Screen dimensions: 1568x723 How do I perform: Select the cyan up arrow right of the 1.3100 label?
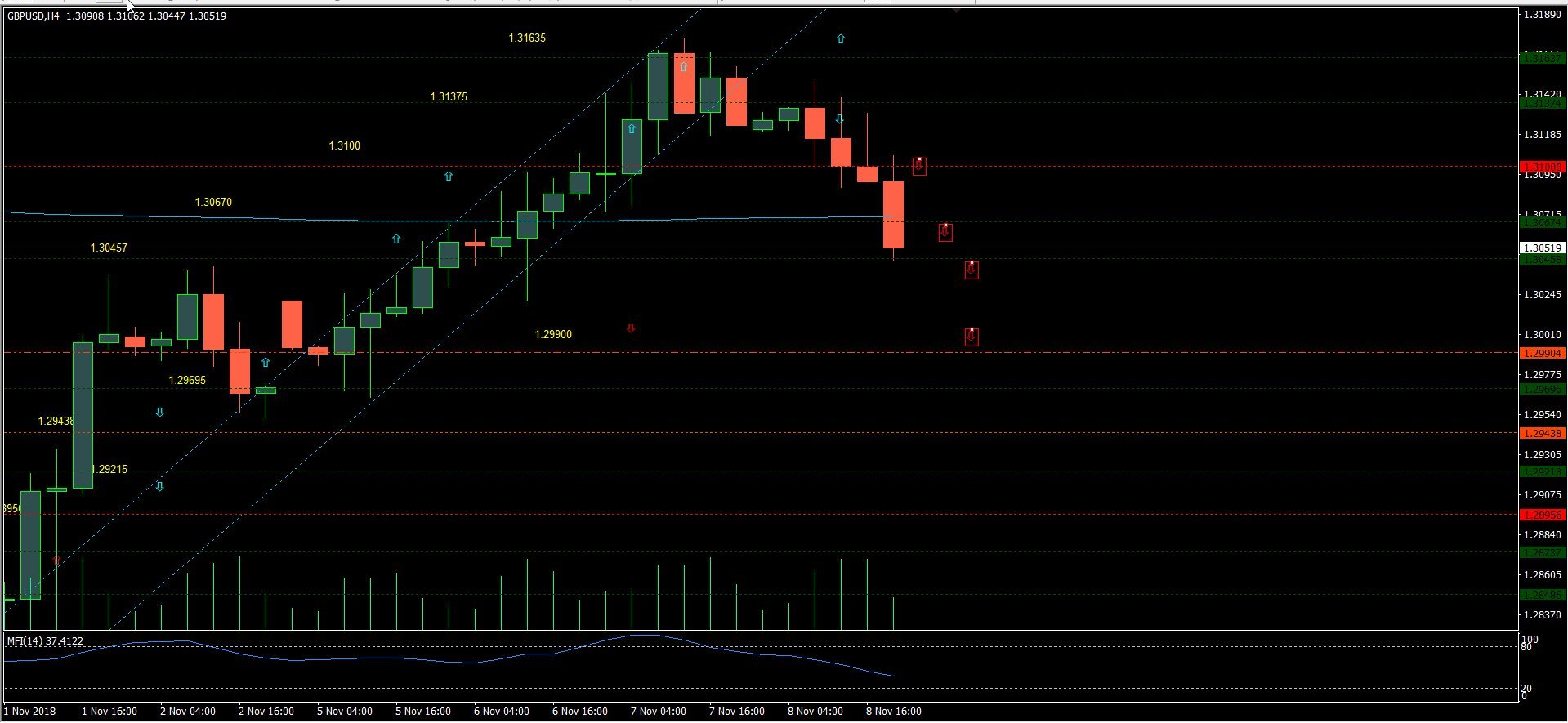coord(449,176)
